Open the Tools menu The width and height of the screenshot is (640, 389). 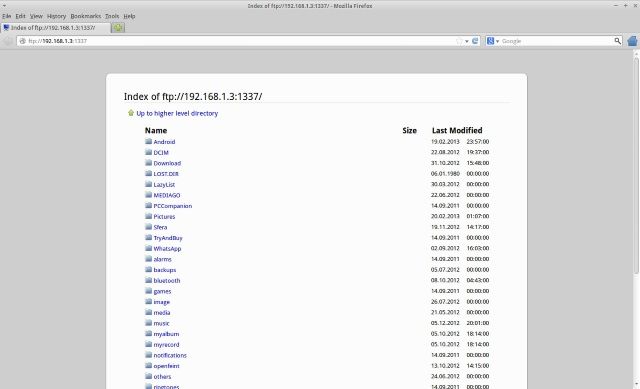click(112, 16)
